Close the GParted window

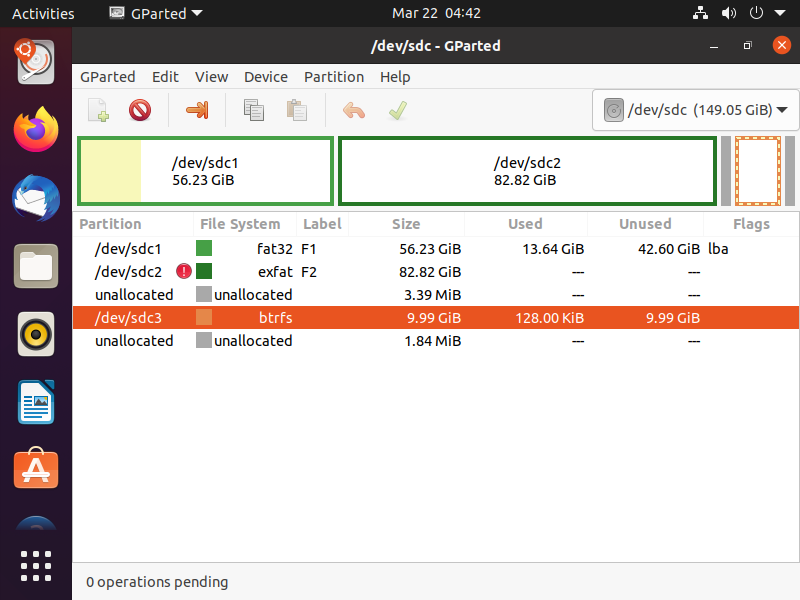(781, 45)
